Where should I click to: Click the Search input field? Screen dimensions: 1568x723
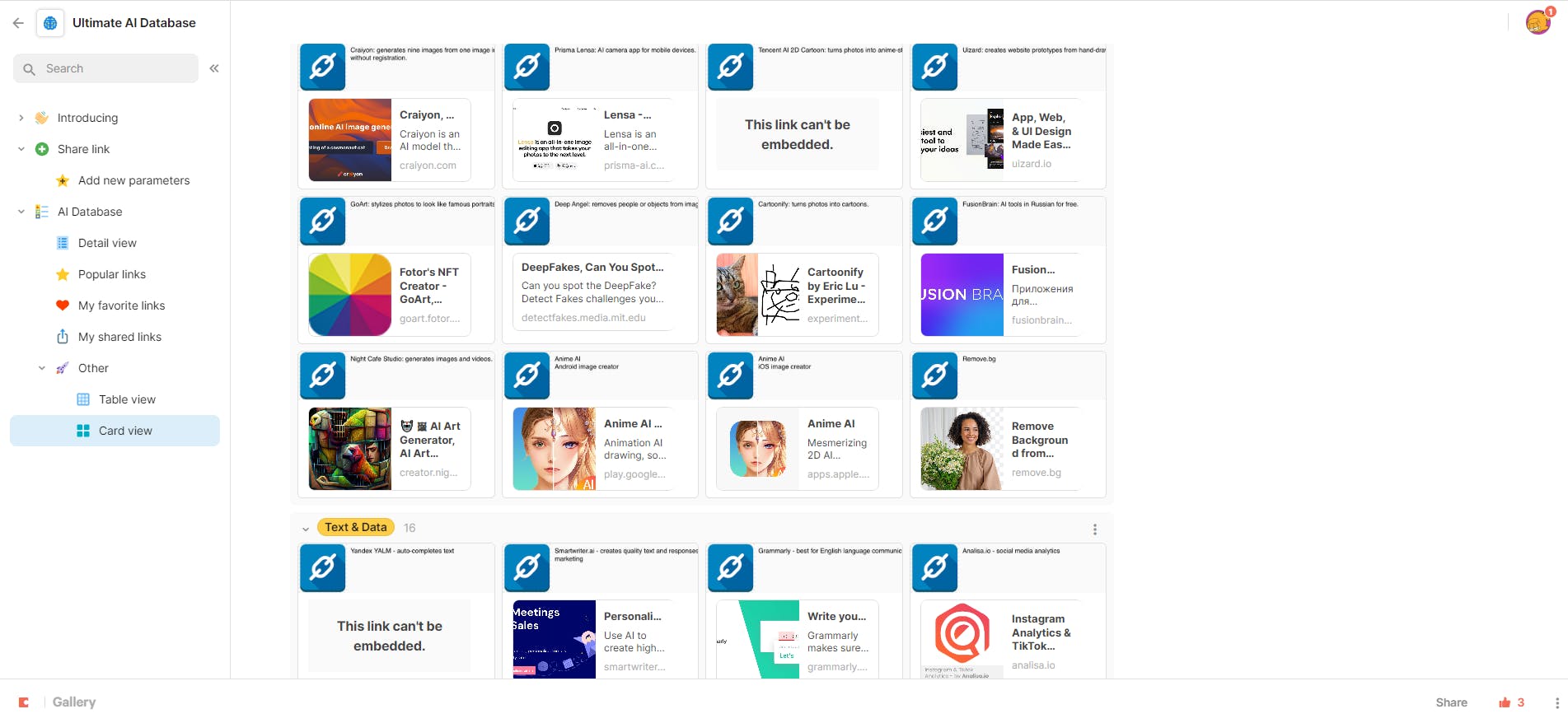point(105,68)
